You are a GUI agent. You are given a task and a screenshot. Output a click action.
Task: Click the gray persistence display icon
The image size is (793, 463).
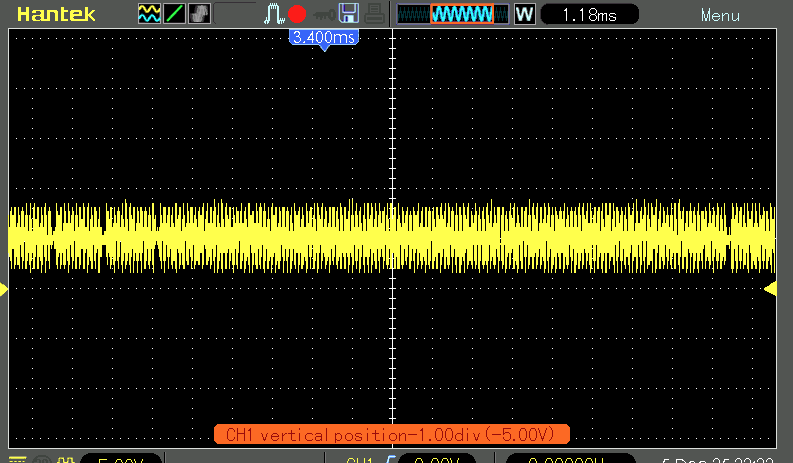[199, 14]
